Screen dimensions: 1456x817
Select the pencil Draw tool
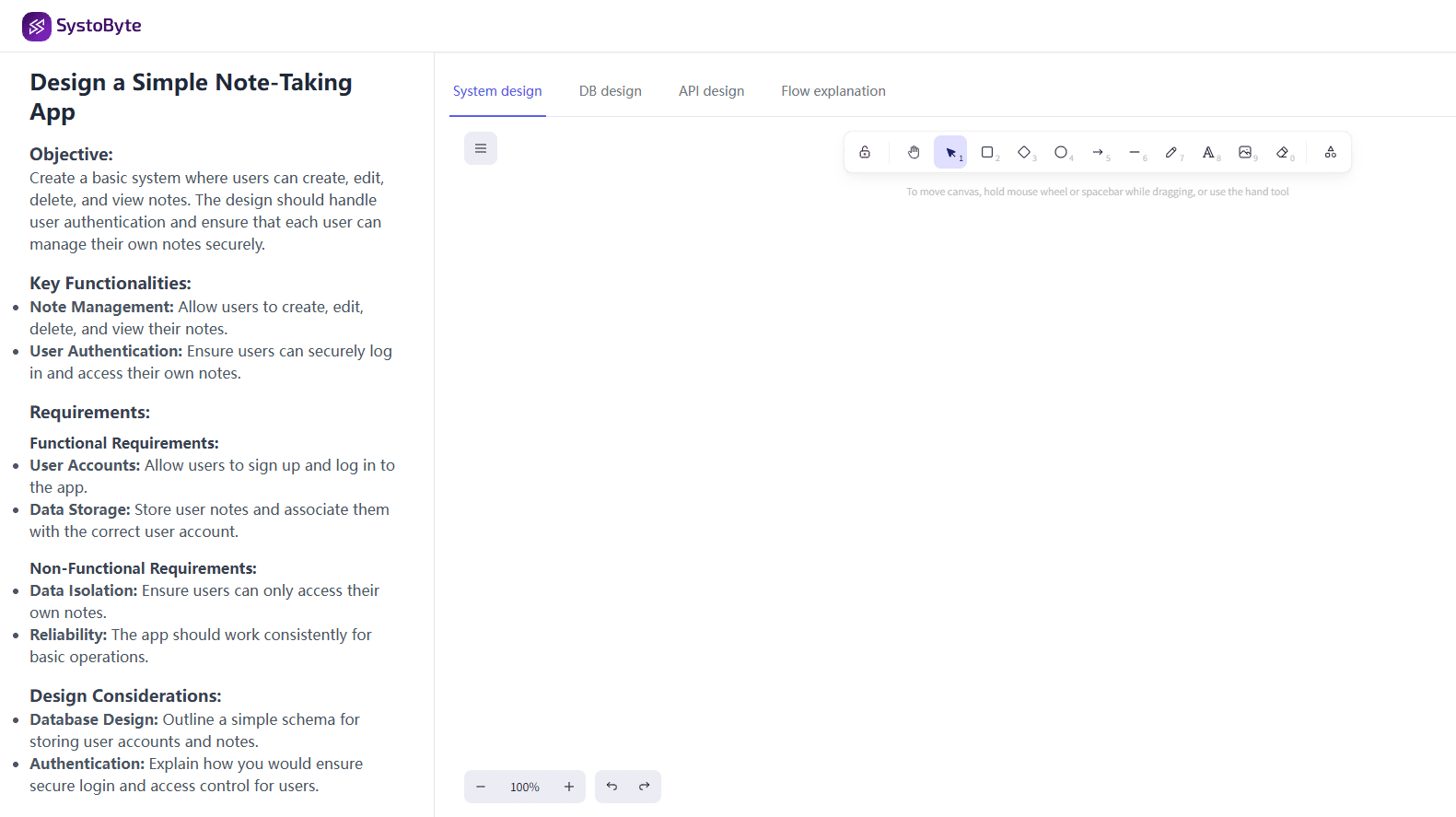[1171, 152]
